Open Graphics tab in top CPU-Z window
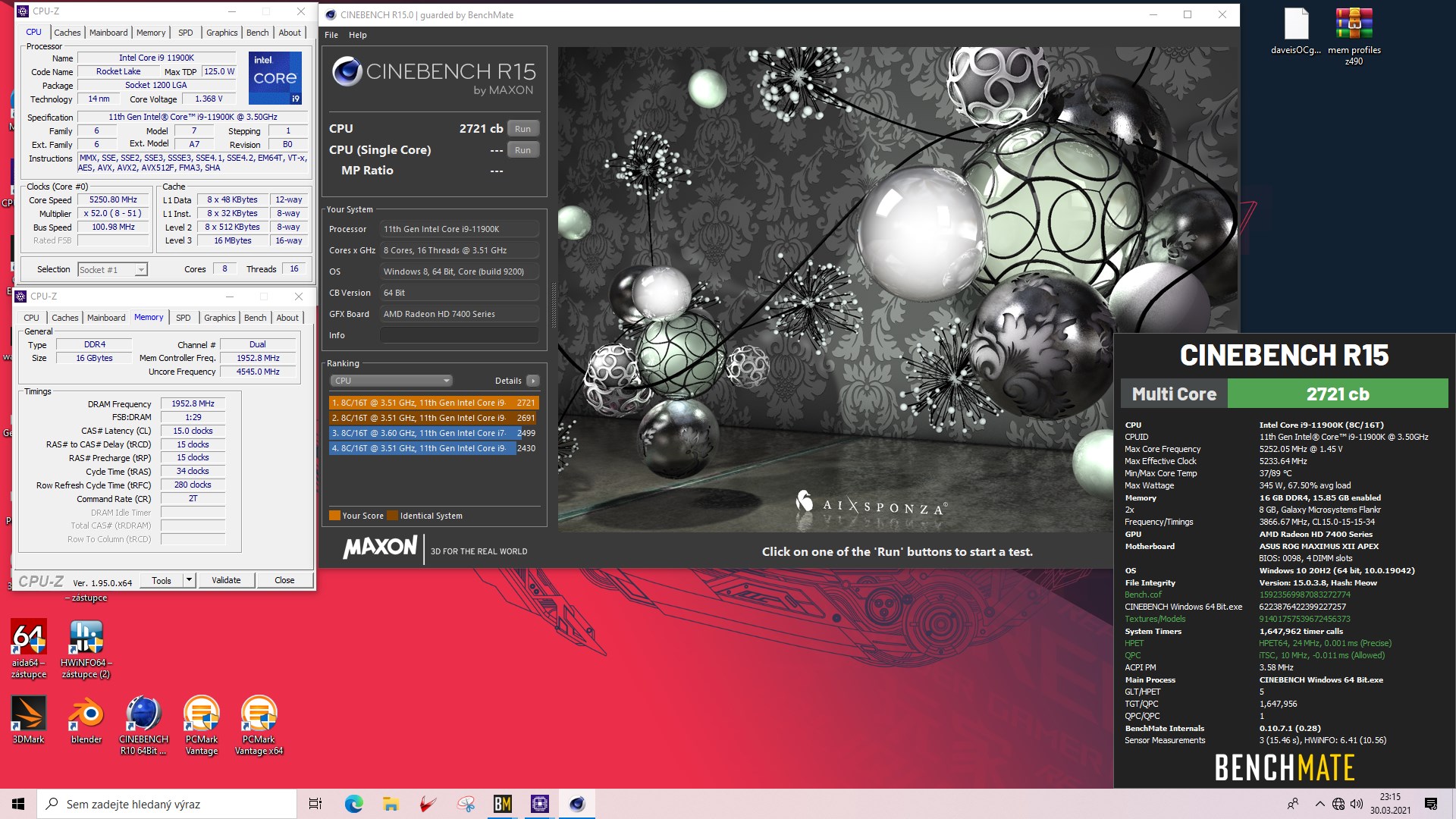 (x=221, y=33)
